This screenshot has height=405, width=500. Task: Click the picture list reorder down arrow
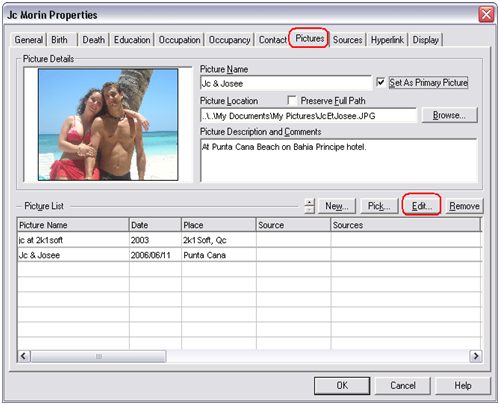point(310,210)
